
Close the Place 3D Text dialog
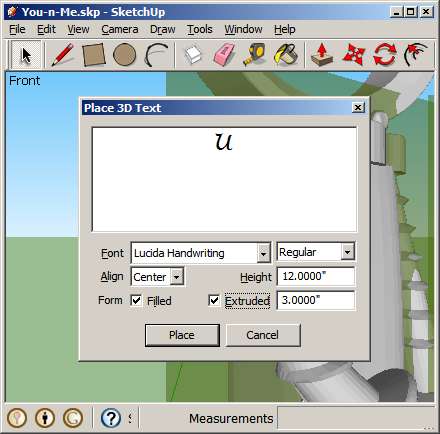[x=358, y=108]
